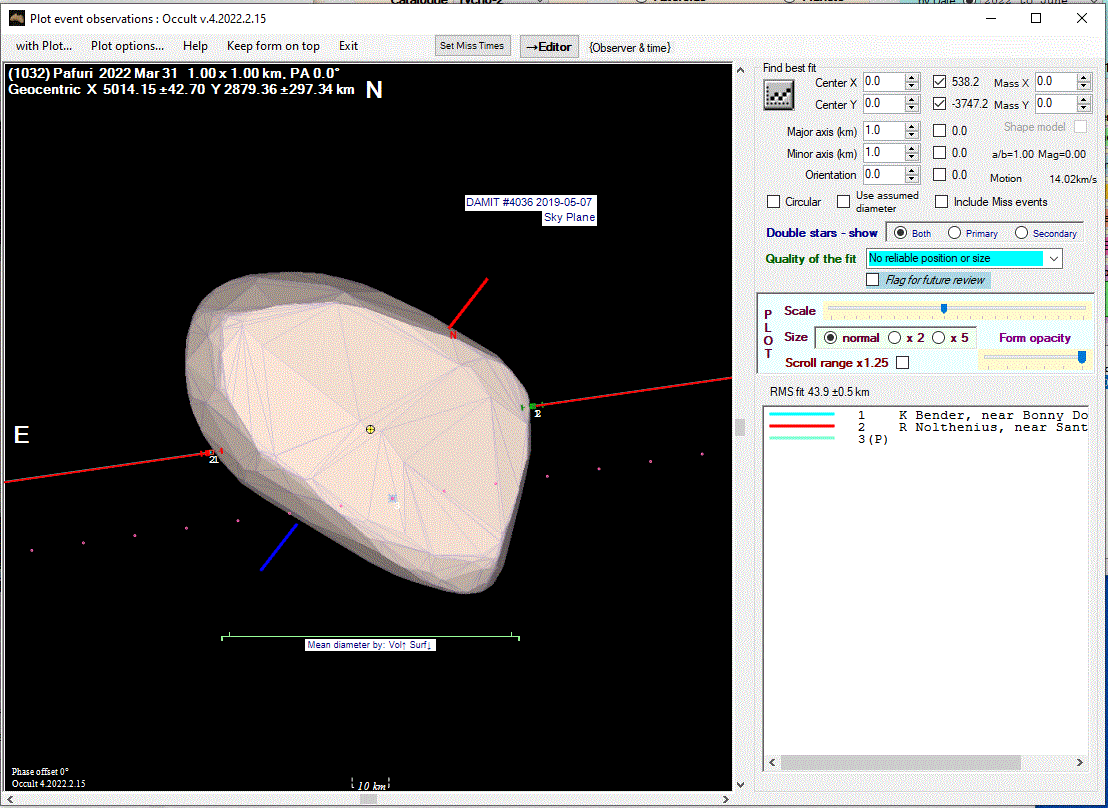The width and height of the screenshot is (1108, 808).
Task: Click the Set Miss Times button
Action: [x=472, y=46]
